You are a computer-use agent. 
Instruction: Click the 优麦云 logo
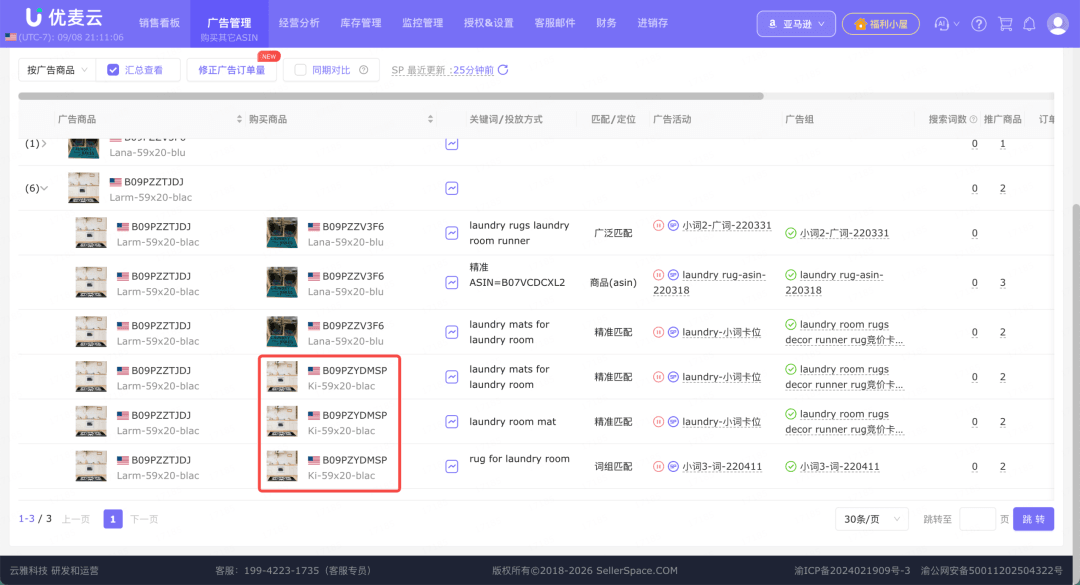64,17
